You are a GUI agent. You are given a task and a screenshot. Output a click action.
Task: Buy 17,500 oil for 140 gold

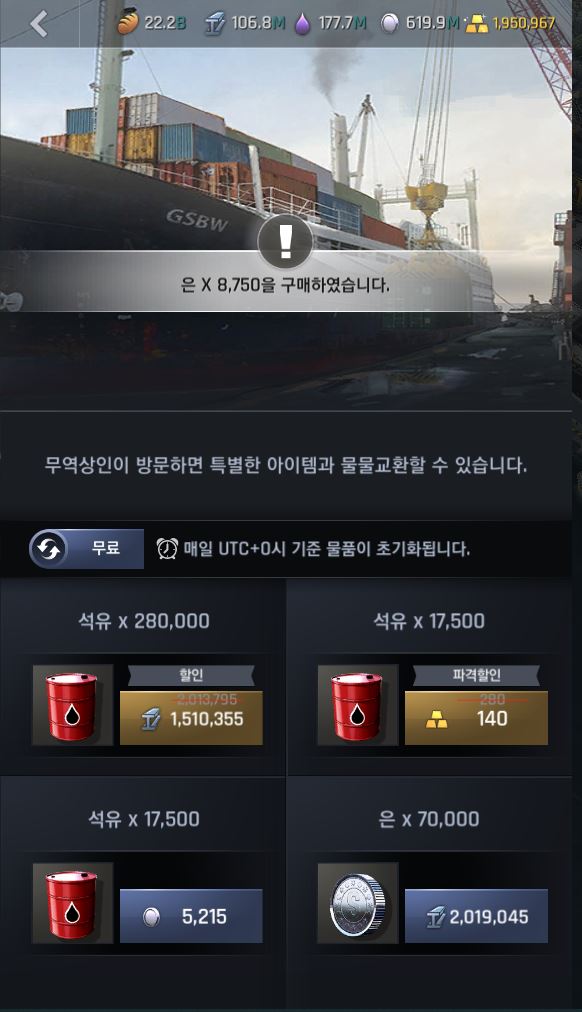tap(476, 718)
